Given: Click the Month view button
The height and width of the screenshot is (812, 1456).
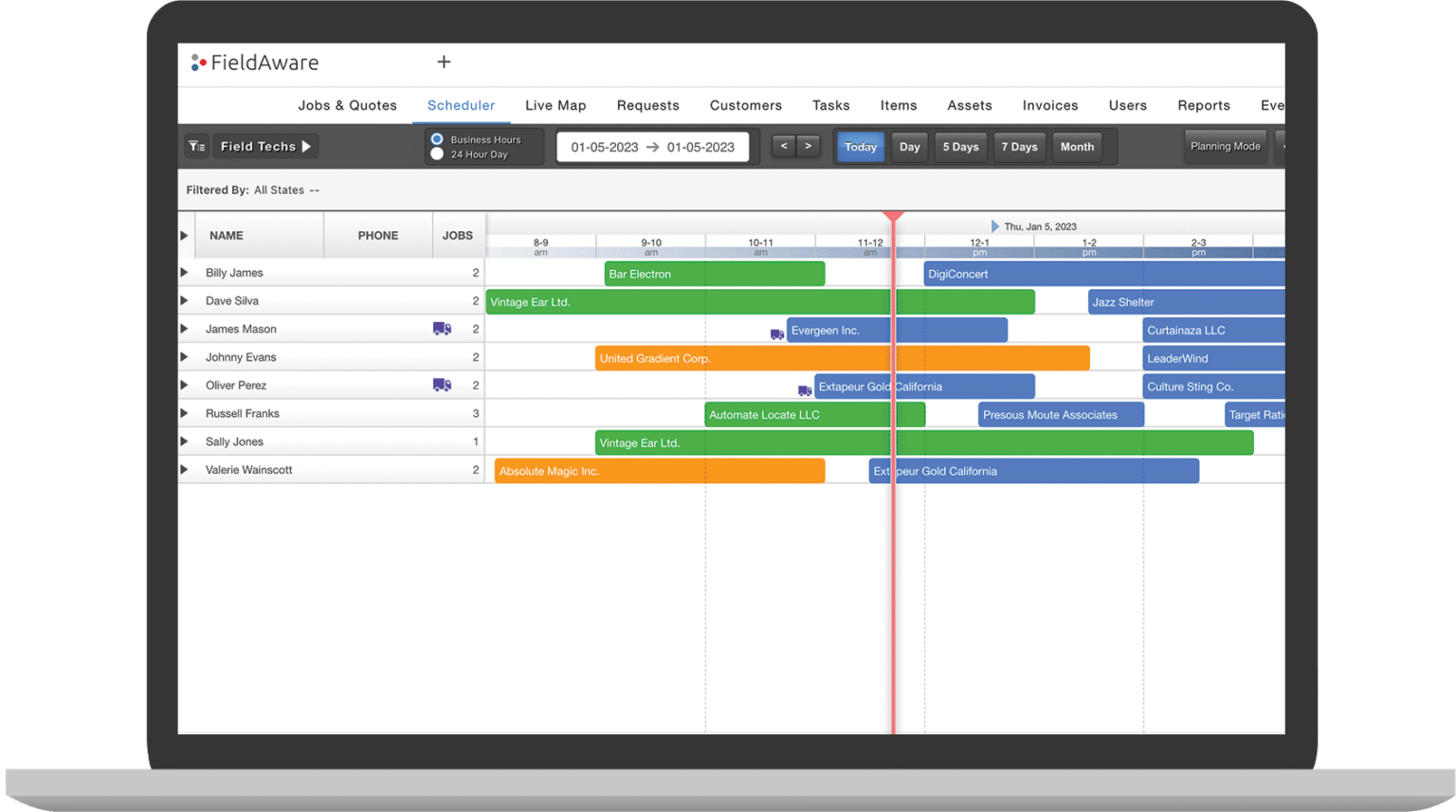Looking at the screenshot, I should (x=1077, y=146).
